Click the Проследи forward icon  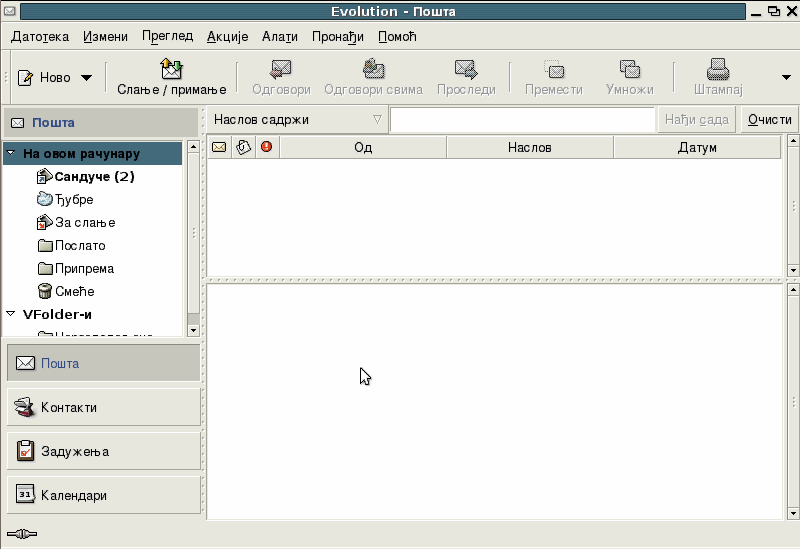(x=466, y=69)
